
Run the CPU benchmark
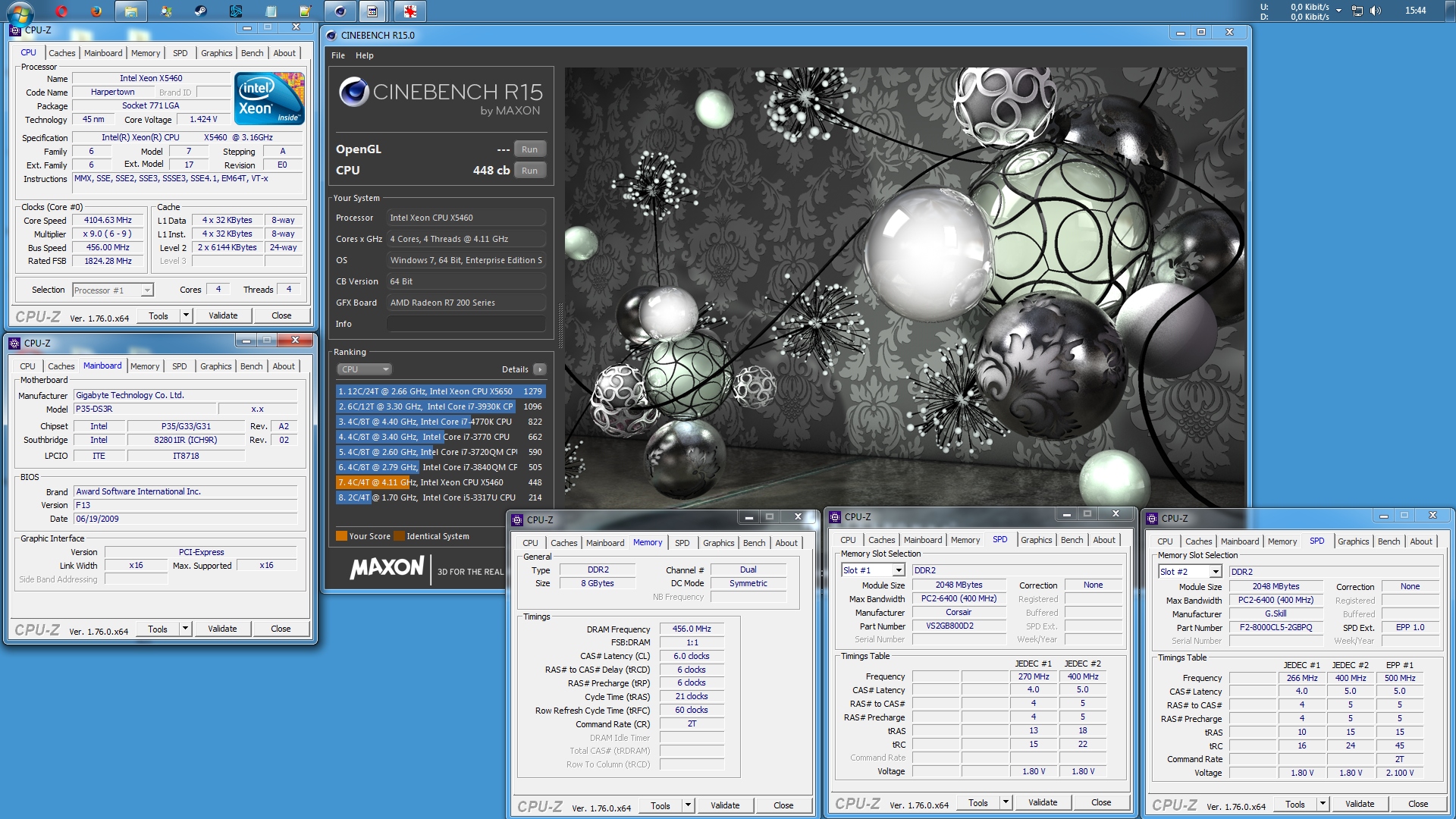(529, 171)
